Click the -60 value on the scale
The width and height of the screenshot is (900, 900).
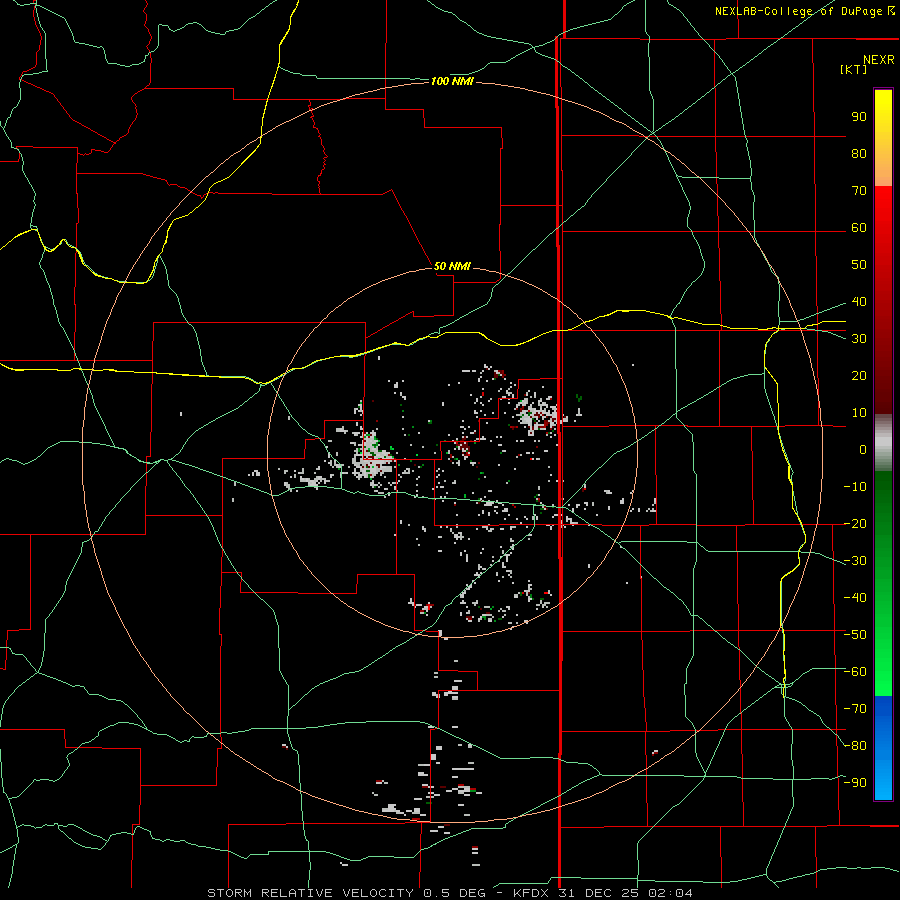(855, 672)
